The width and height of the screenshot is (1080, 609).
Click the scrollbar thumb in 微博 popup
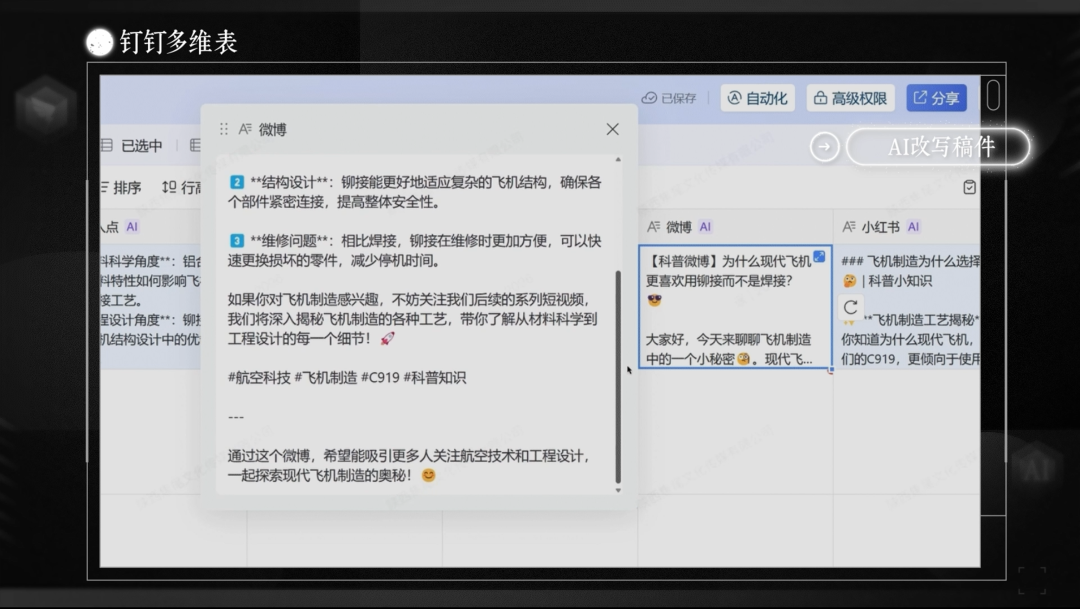pyautogui.click(x=618, y=377)
